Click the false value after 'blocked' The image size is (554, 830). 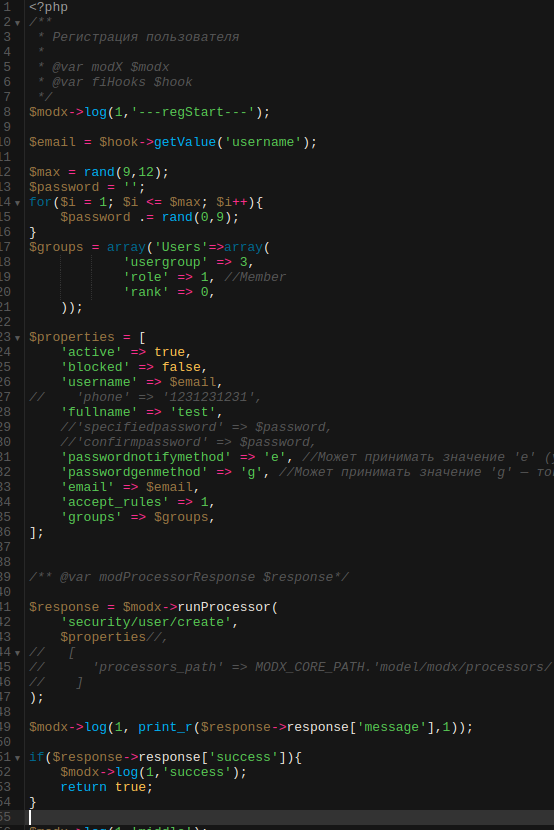[181, 367]
